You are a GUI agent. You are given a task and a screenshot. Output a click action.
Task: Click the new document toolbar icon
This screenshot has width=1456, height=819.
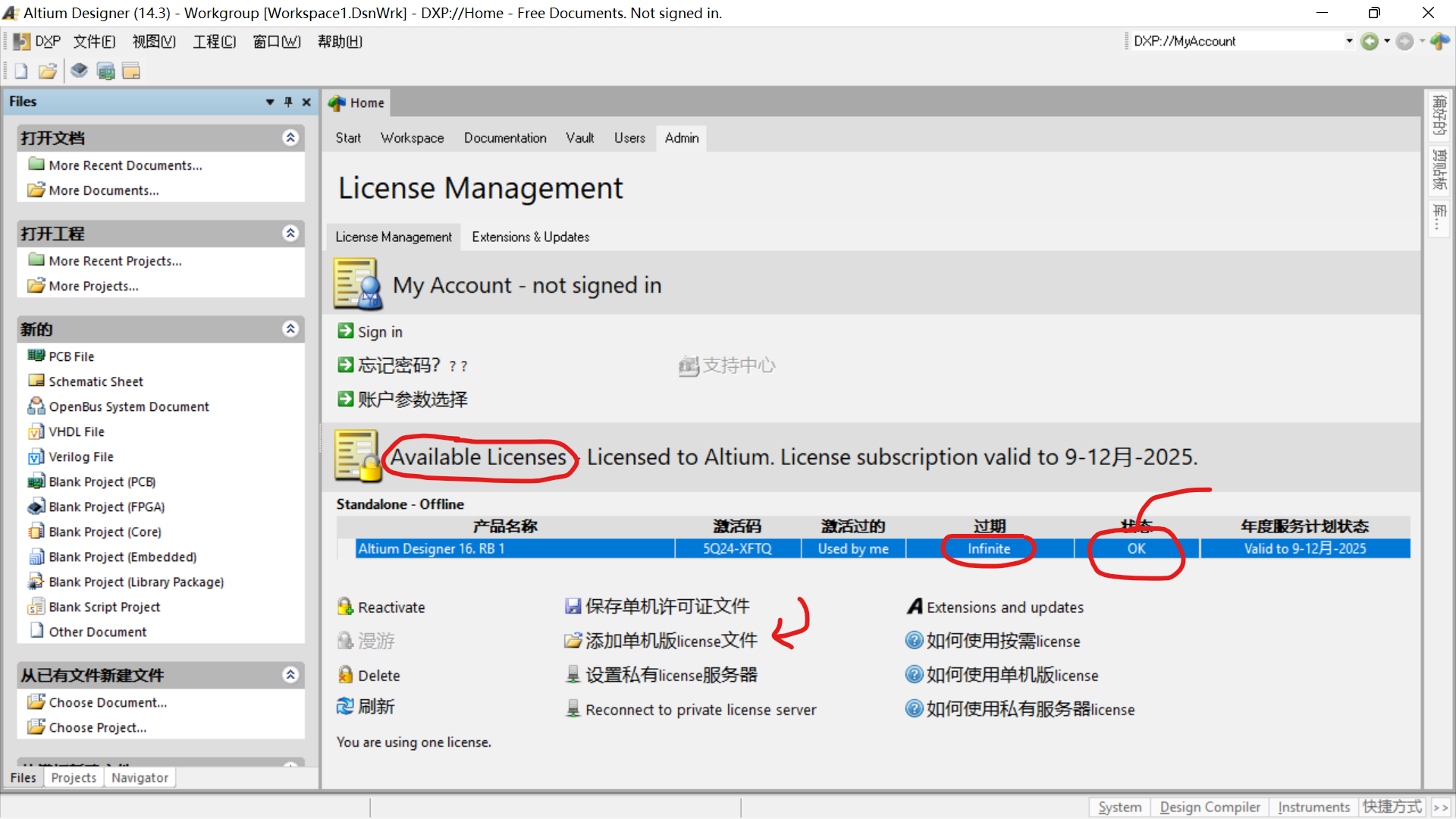click(x=20, y=71)
